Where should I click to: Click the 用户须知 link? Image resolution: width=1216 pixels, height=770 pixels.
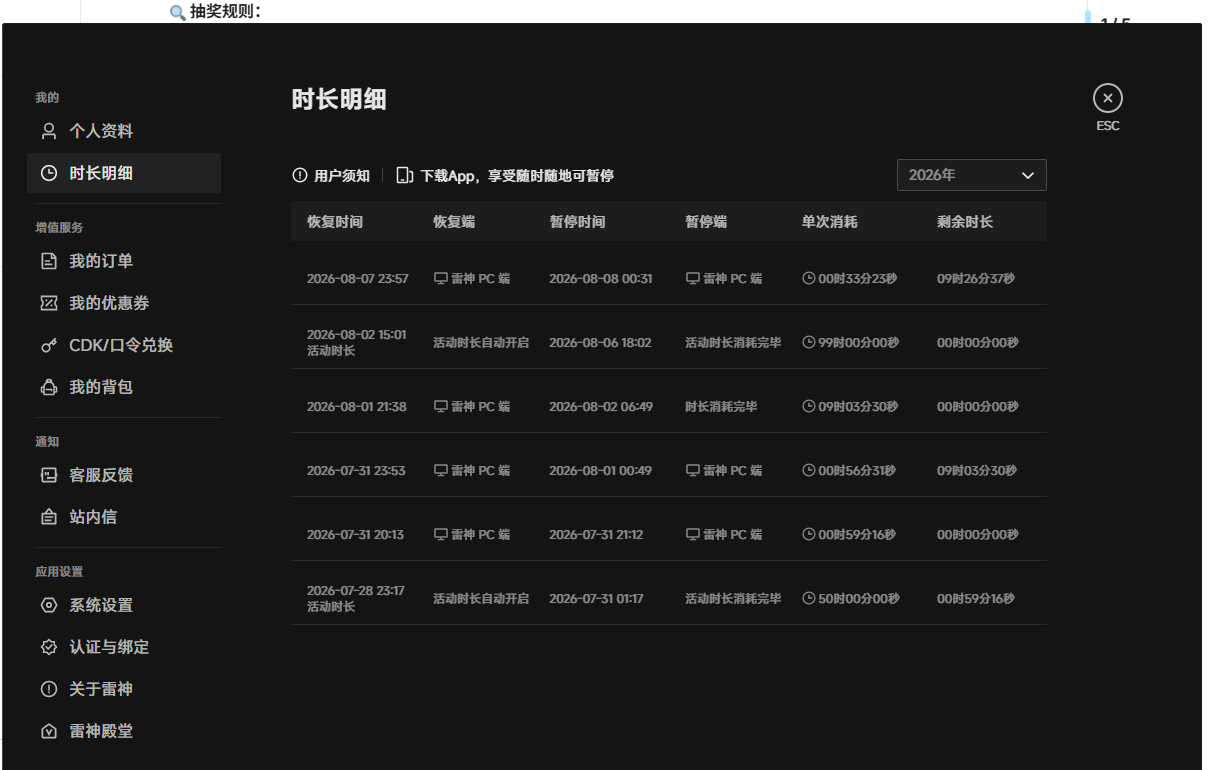pos(331,175)
